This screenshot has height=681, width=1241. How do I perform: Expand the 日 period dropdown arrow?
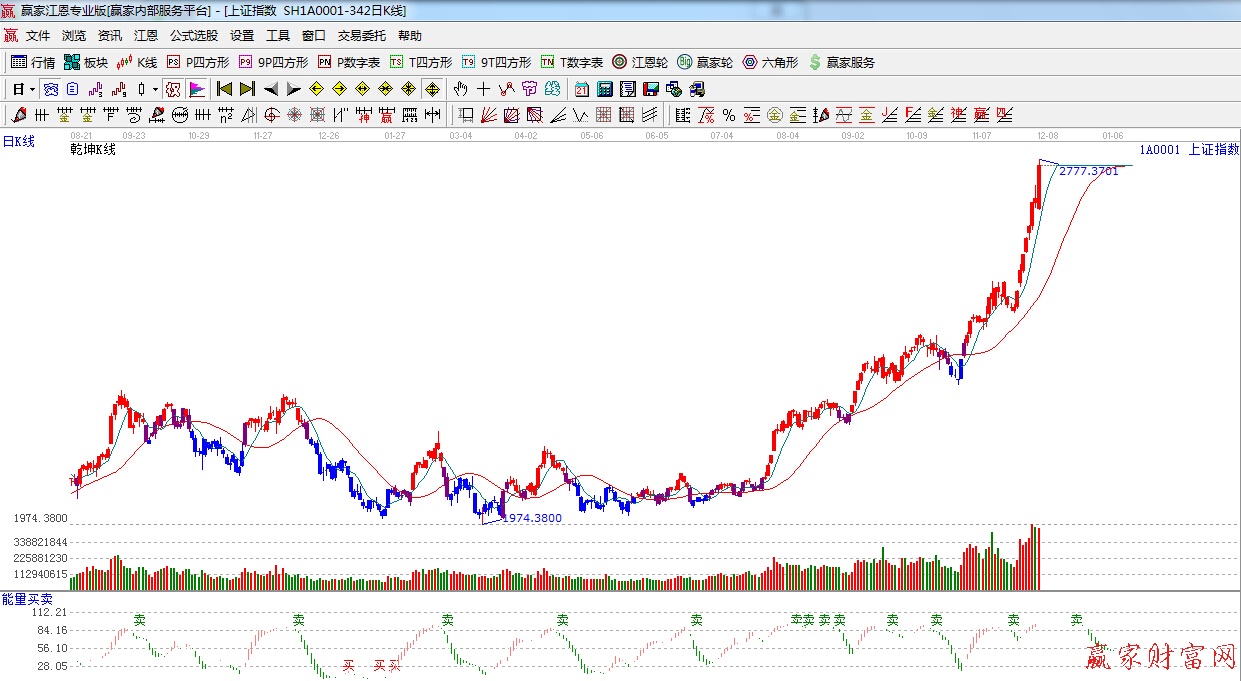[32, 89]
